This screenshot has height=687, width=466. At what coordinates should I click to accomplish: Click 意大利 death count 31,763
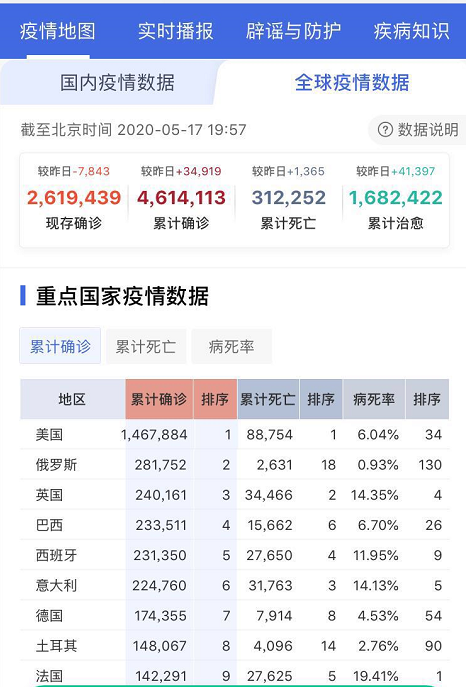point(270,585)
